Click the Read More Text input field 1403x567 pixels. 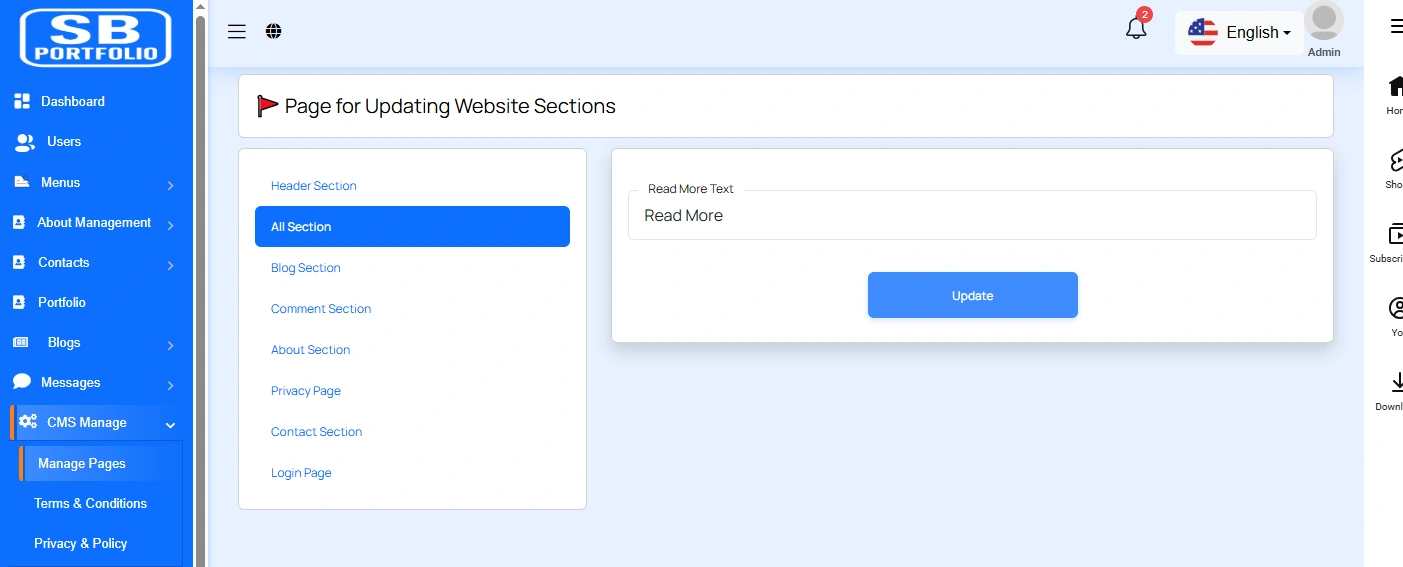click(x=972, y=216)
